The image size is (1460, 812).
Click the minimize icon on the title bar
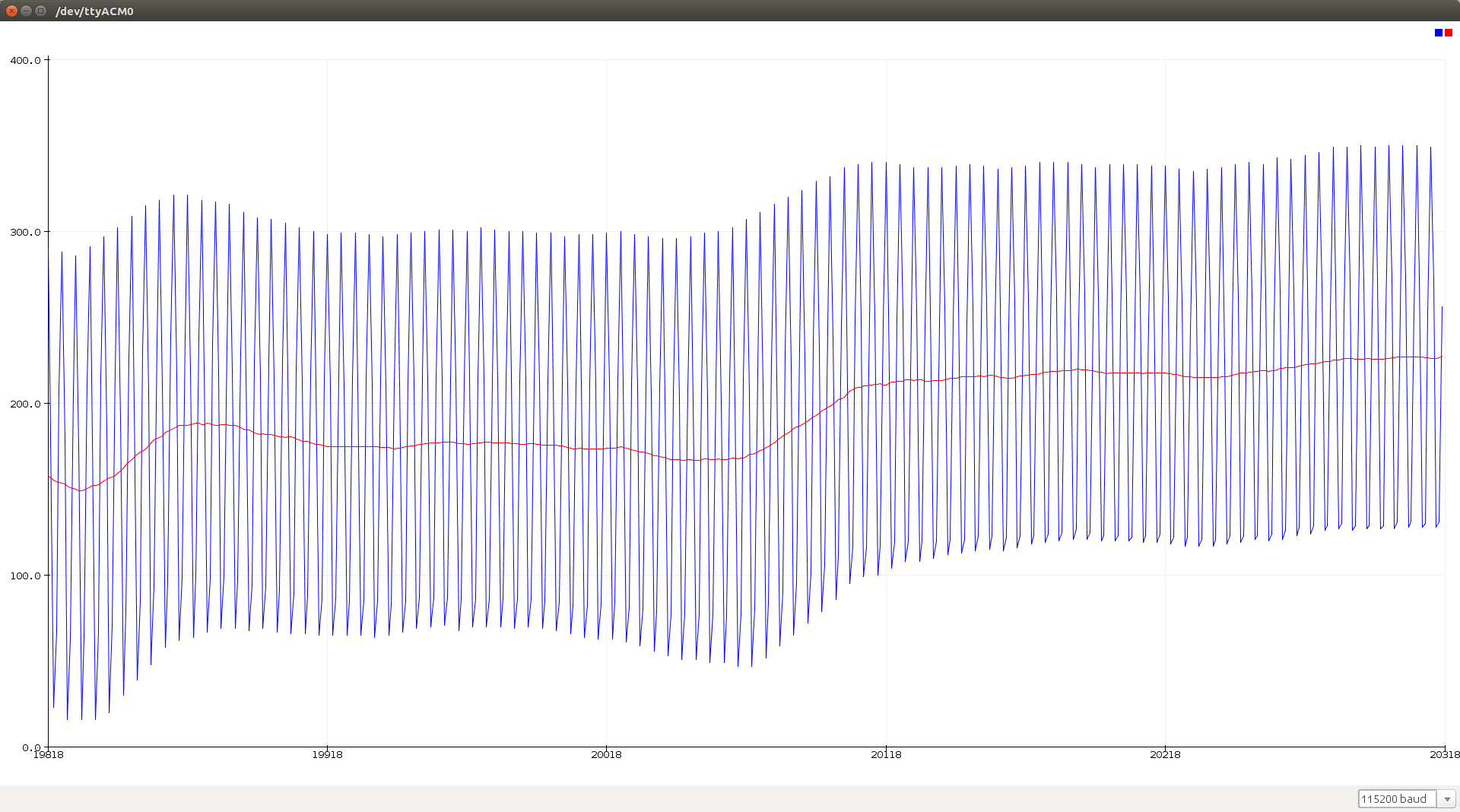tap(26, 11)
